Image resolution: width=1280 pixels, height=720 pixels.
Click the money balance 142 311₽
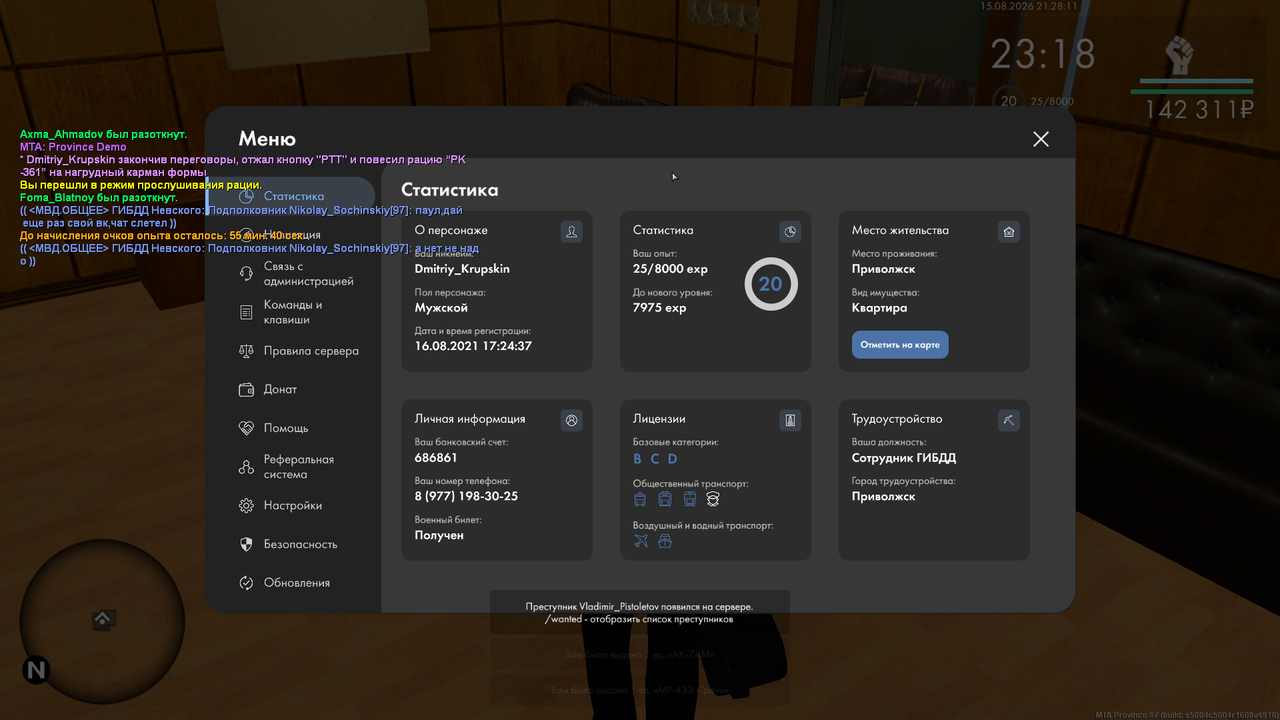1199,110
